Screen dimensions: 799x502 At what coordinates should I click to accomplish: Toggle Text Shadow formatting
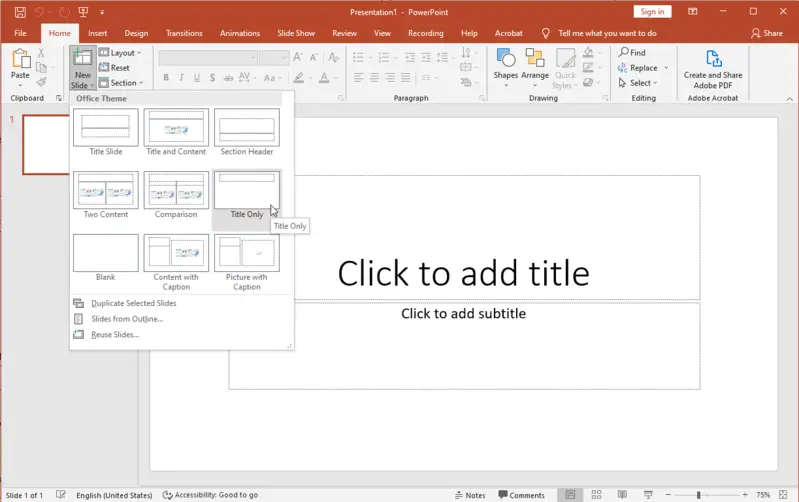(x=212, y=77)
